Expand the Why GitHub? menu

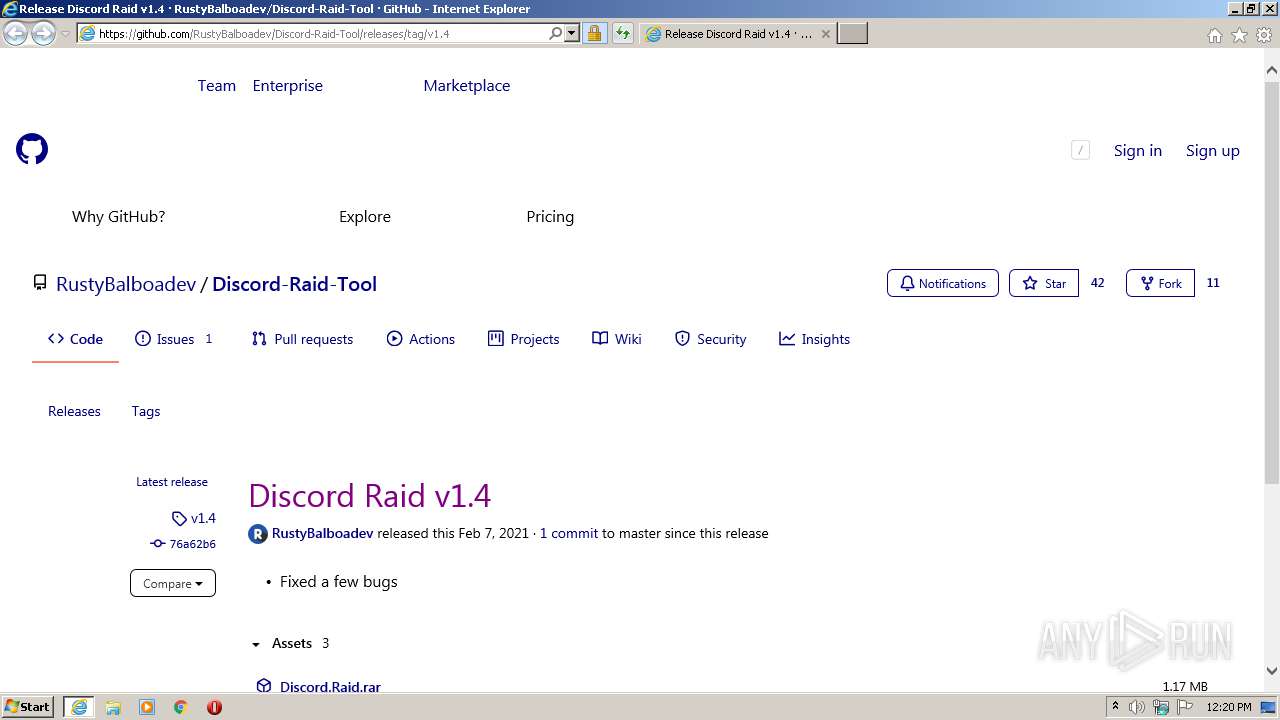pos(118,217)
